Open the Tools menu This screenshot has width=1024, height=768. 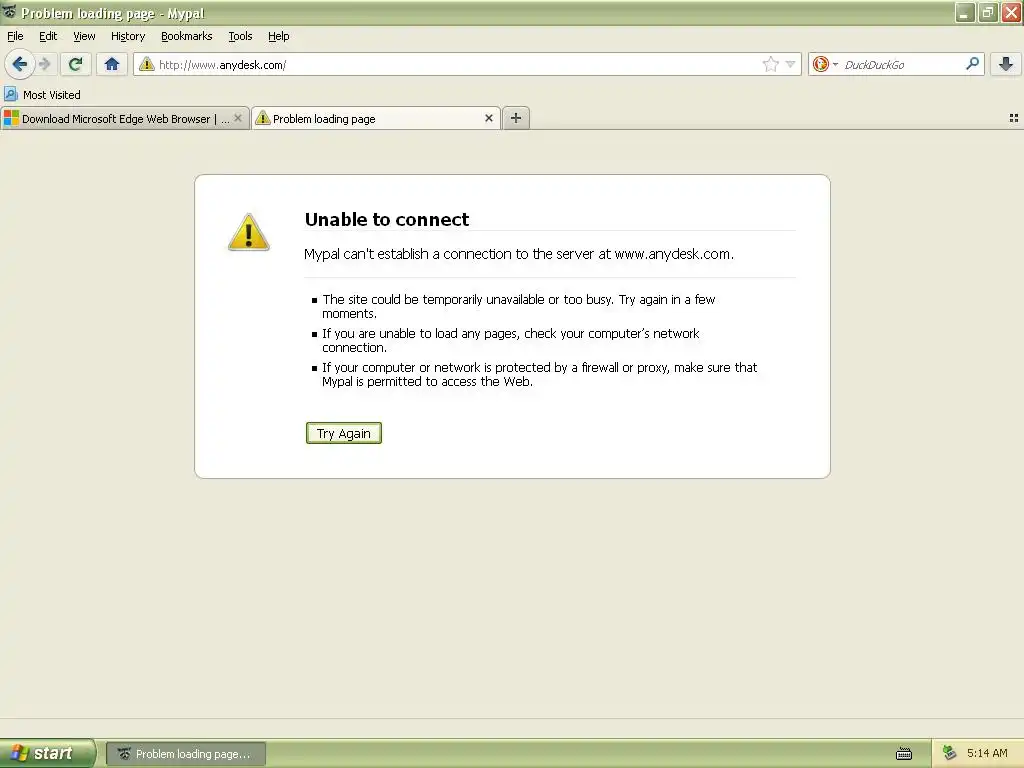pos(240,36)
